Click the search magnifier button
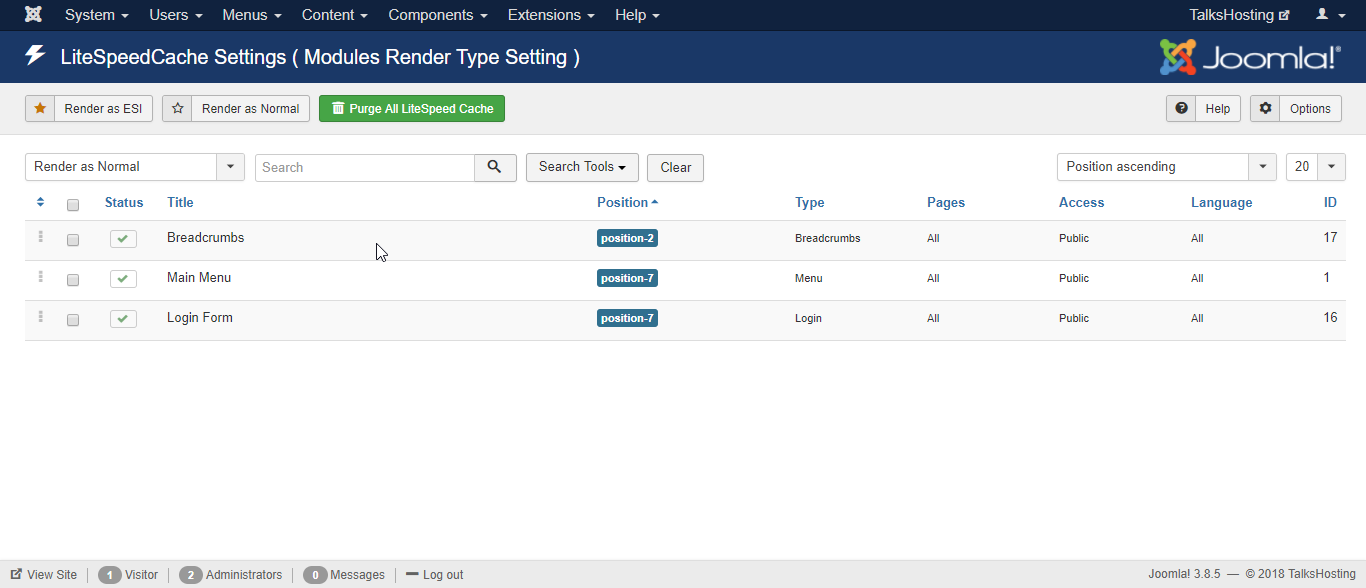This screenshot has height=588, width=1366. point(495,168)
